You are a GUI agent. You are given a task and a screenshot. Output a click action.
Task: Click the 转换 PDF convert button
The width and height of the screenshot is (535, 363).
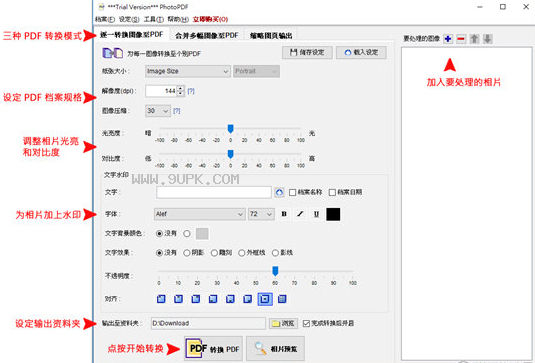[x=214, y=349]
